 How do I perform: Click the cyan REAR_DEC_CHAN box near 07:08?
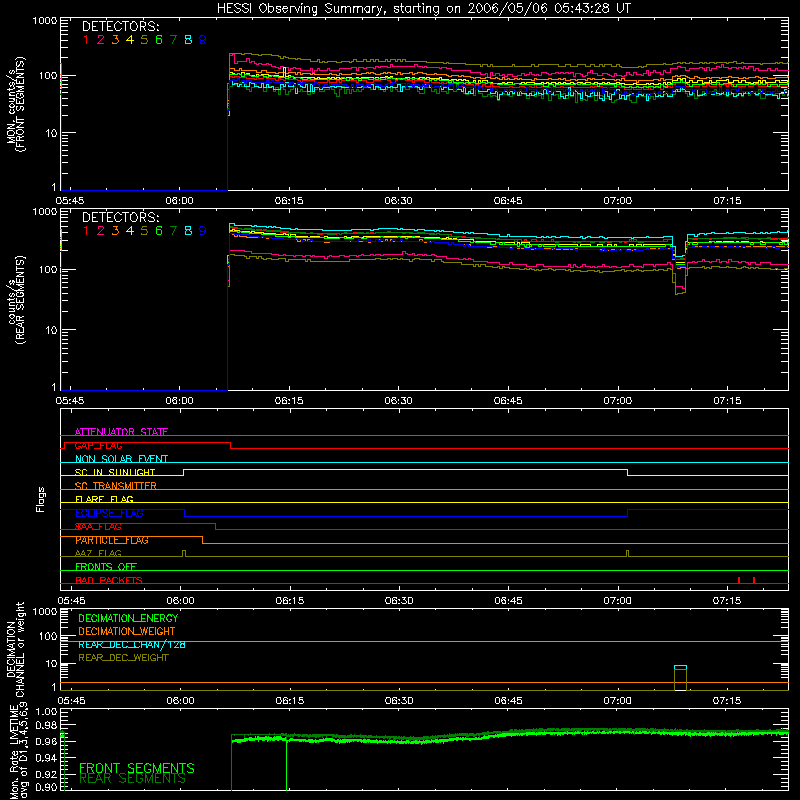click(681, 667)
